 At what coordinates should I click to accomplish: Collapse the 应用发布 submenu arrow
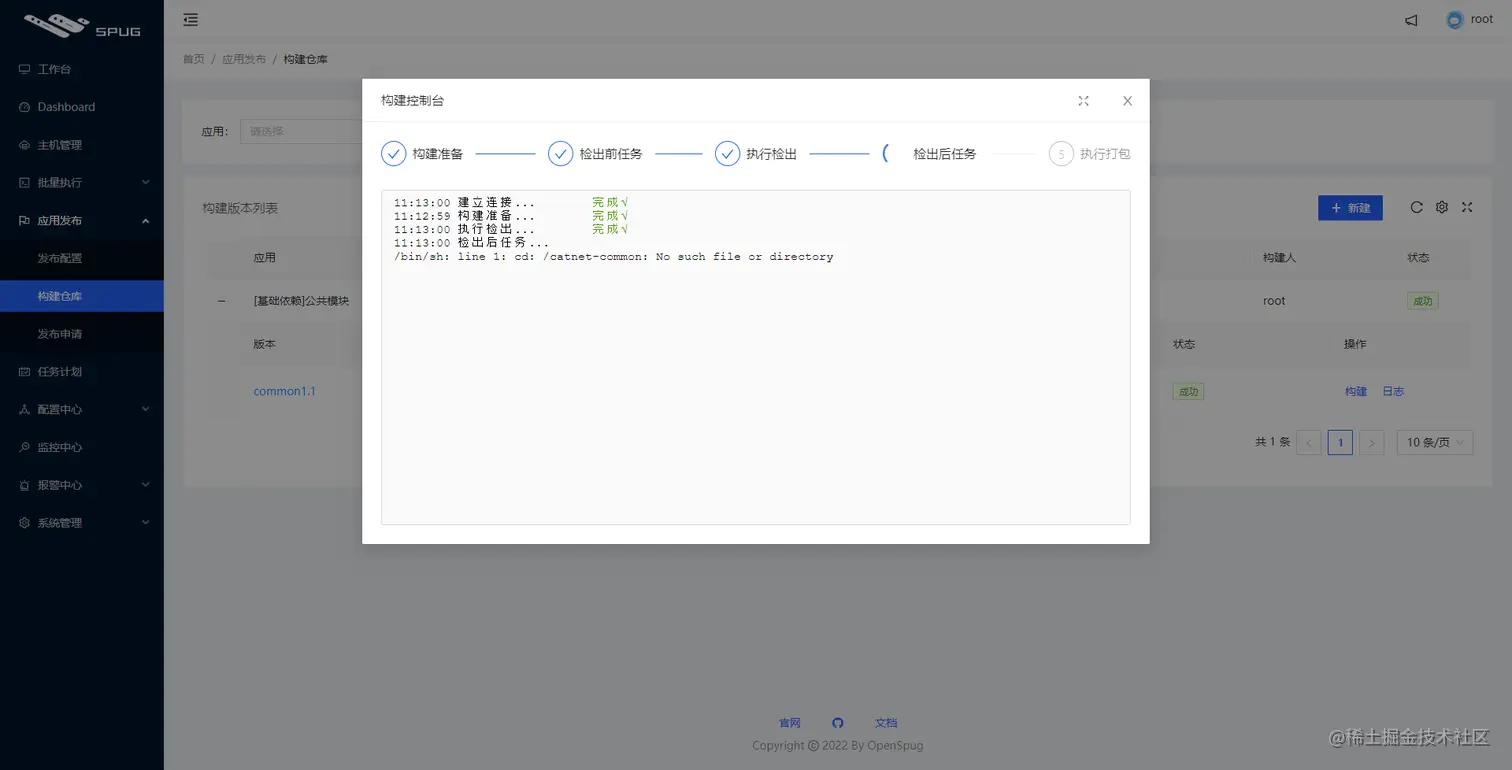tap(145, 221)
